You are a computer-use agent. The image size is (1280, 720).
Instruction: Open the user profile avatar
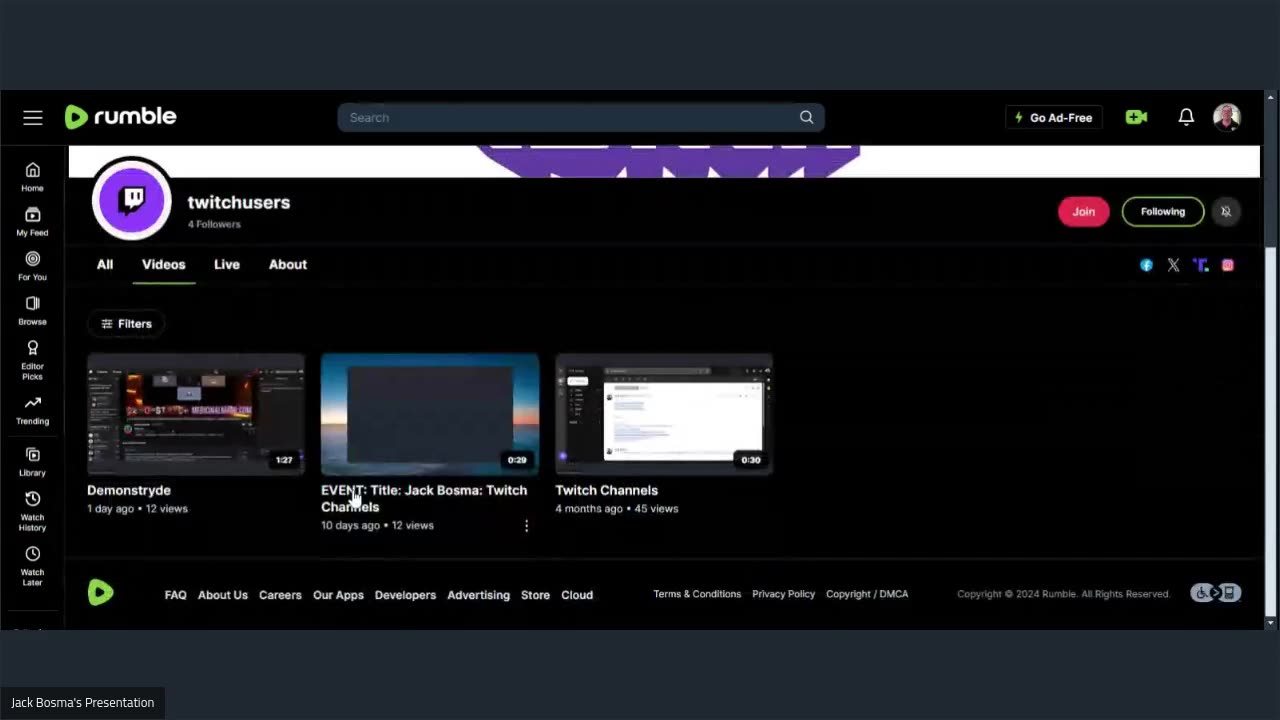(1227, 117)
